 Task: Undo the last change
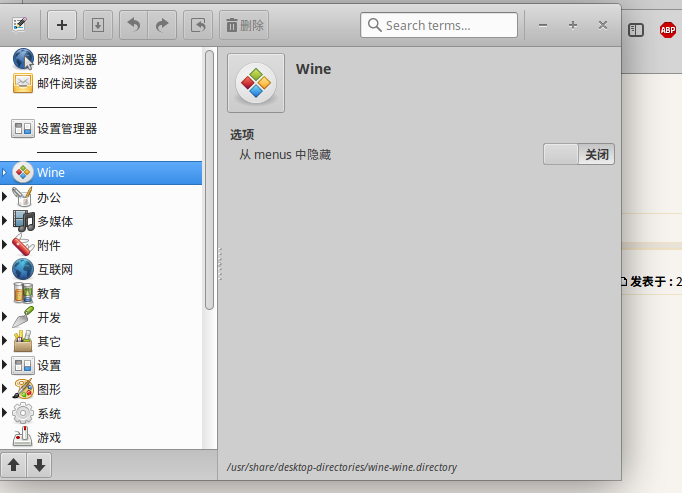134,25
